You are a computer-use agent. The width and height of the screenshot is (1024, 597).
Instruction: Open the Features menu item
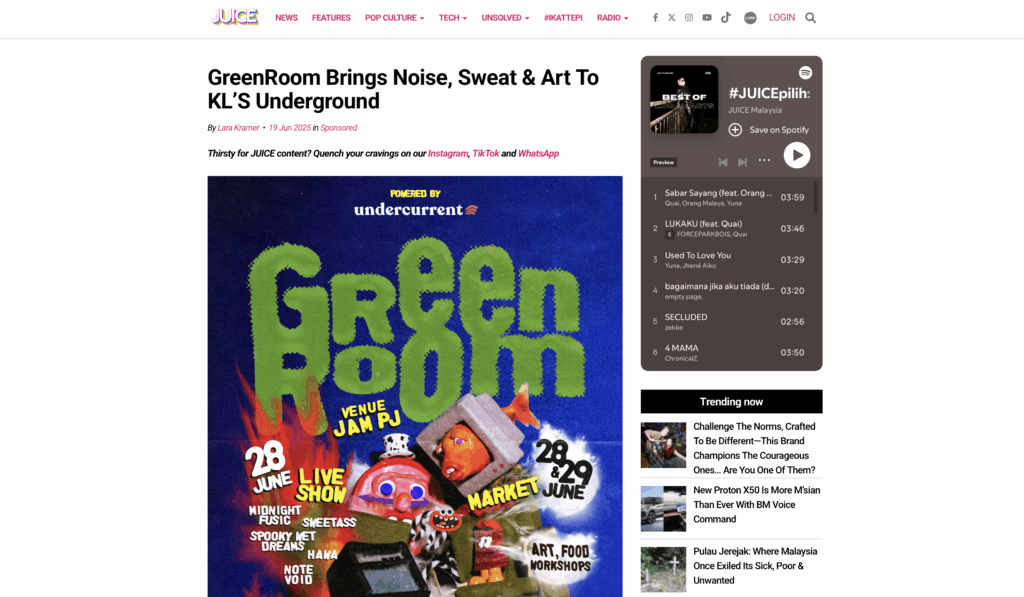coord(331,18)
